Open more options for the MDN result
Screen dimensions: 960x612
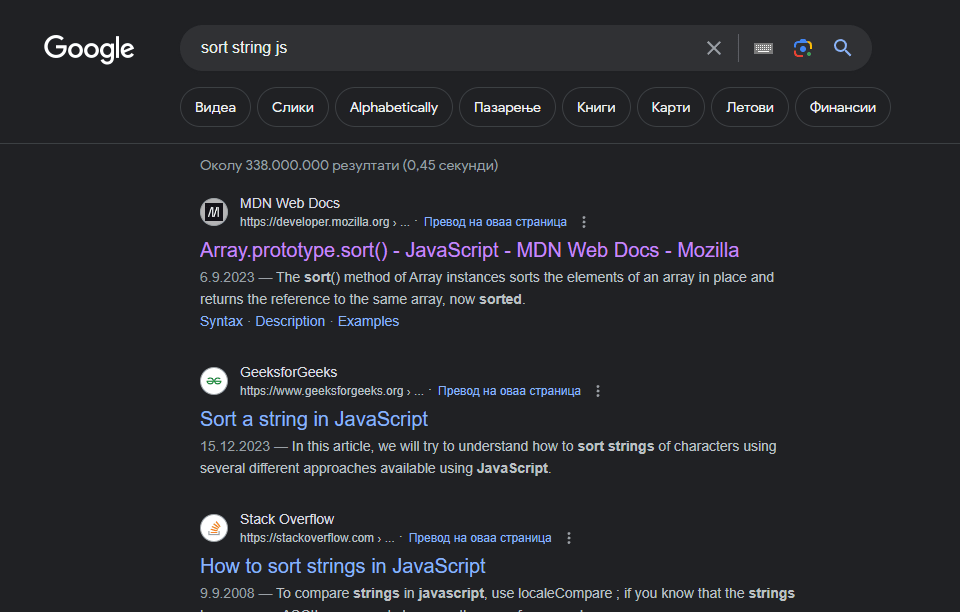pyautogui.click(x=583, y=222)
